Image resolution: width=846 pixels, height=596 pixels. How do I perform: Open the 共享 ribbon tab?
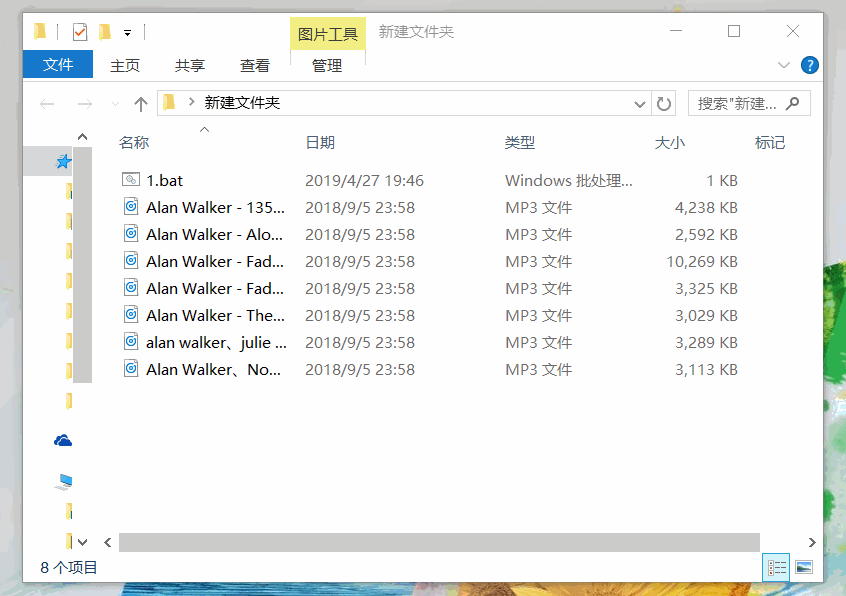[x=189, y=65]
